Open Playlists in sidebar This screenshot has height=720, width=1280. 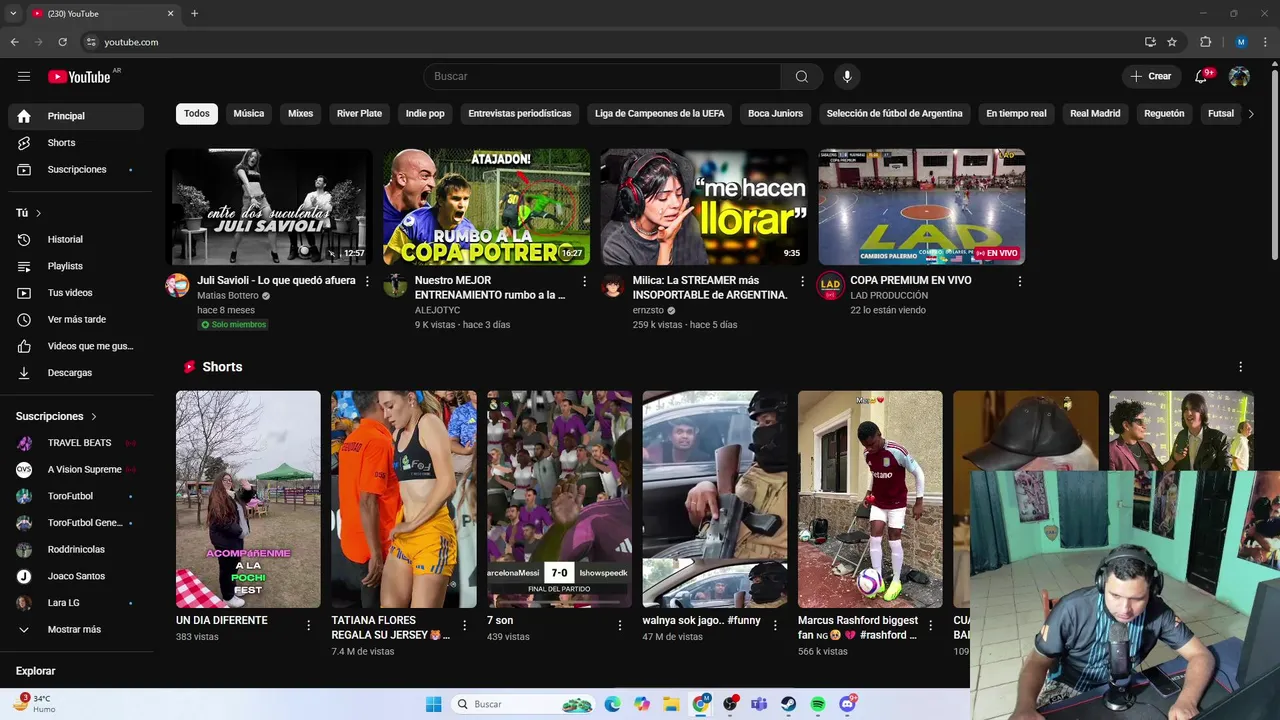(76, 266)
